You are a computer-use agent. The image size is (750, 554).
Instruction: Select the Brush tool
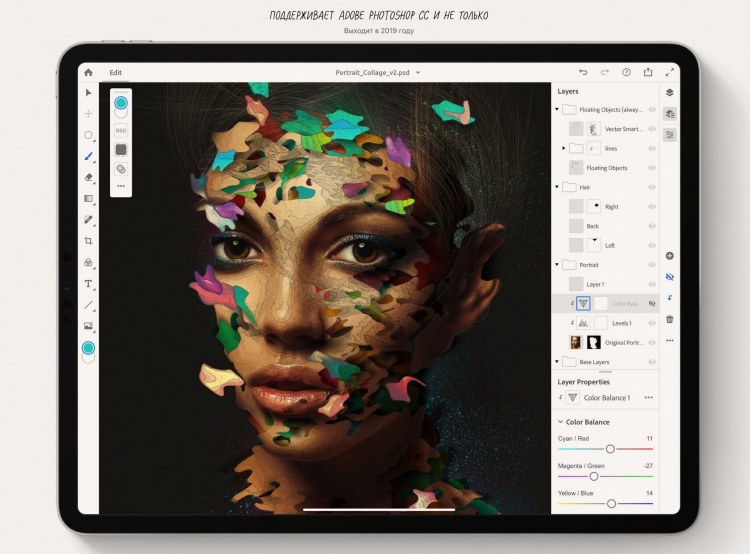[88, 156]
